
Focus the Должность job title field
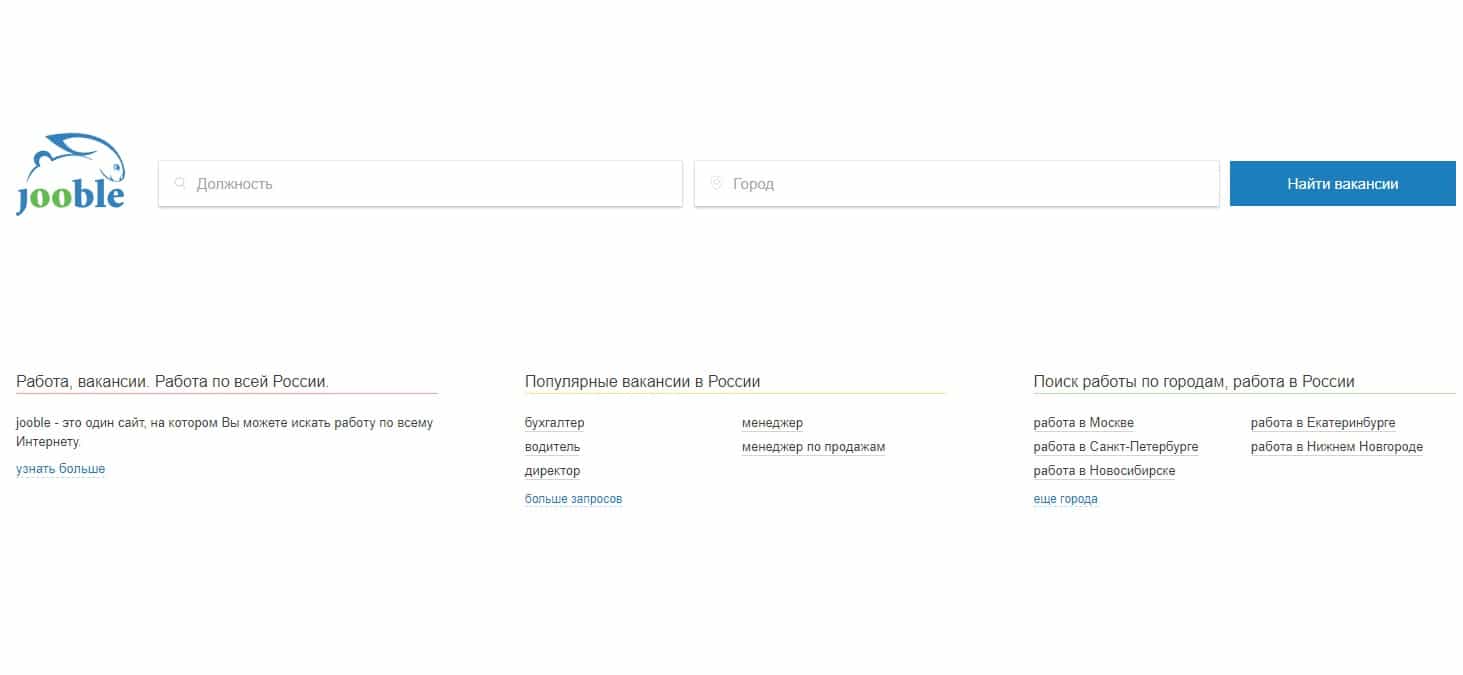click(420, 184)
